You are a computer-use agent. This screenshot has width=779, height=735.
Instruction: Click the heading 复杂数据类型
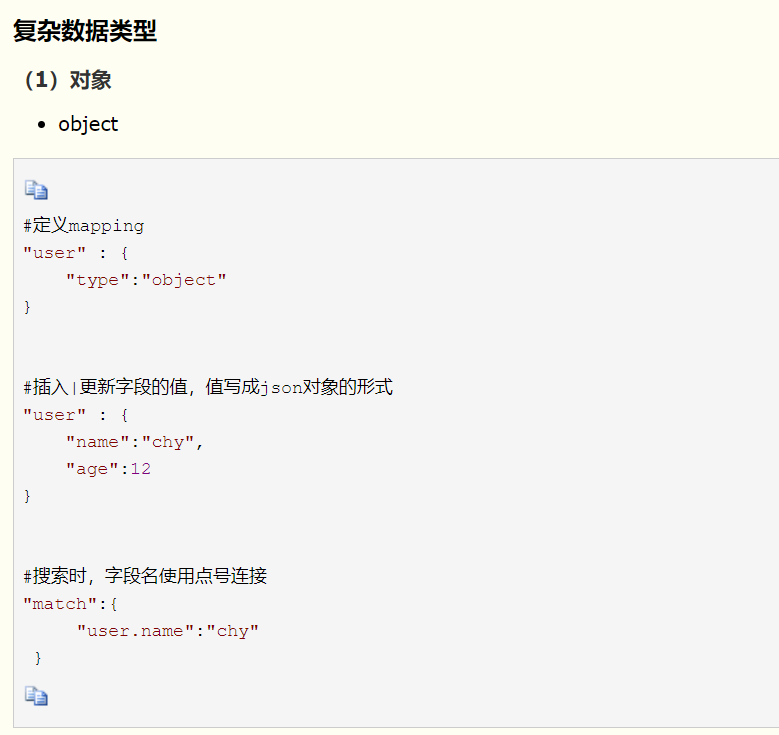click(85, 31)
